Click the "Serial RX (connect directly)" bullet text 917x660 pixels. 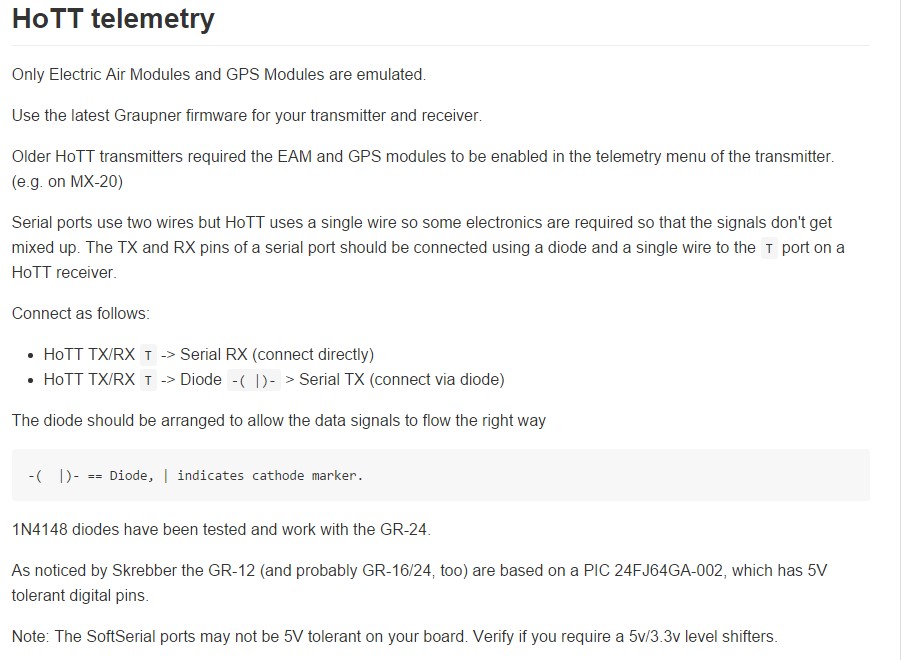[276, 354]
